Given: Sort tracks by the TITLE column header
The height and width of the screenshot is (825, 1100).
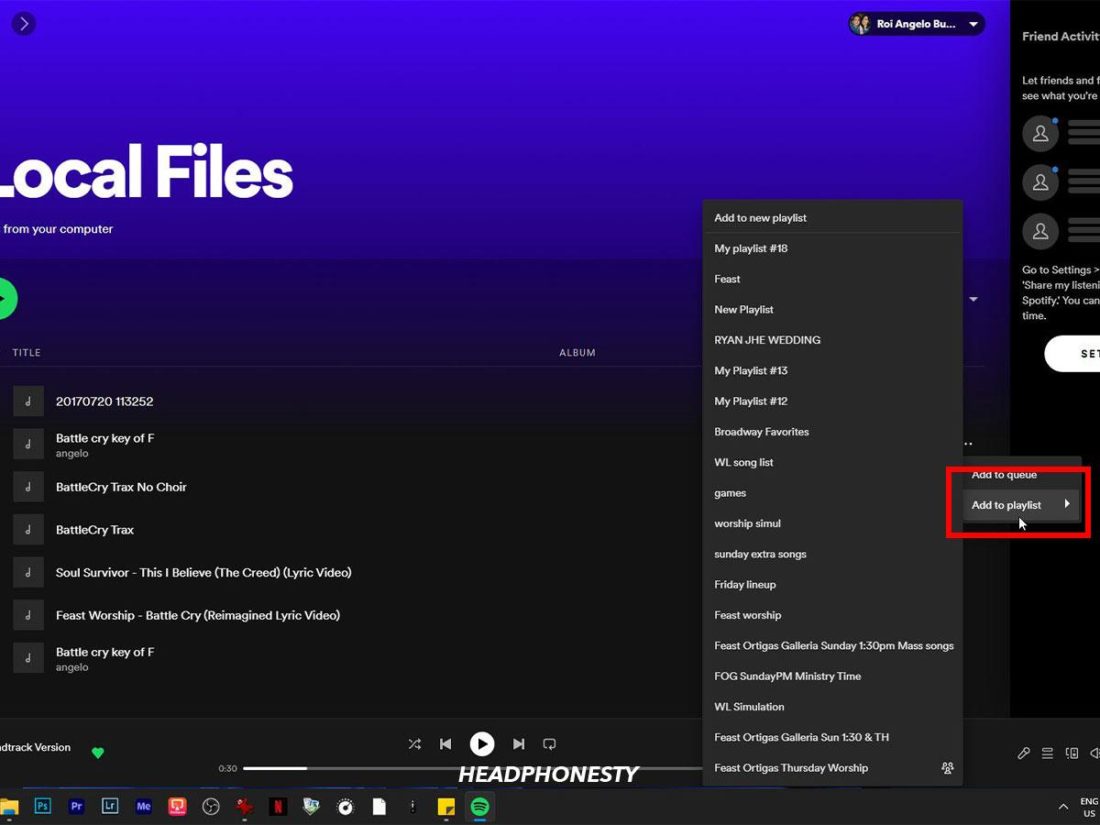Looking at the screenshot, I should [x=26, y=353].
